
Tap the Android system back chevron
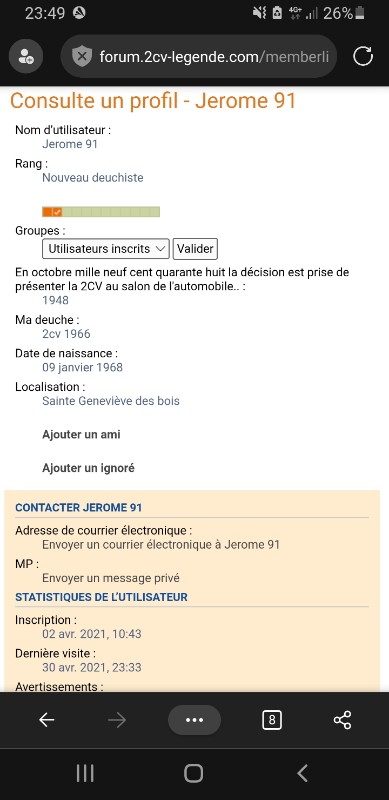point(303,773)
